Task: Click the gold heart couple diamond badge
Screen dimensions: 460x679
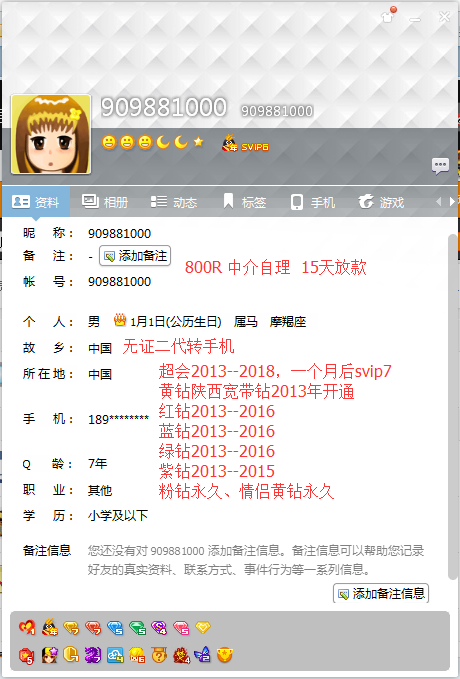Action: pyautogui.click(x=203, y=627)
